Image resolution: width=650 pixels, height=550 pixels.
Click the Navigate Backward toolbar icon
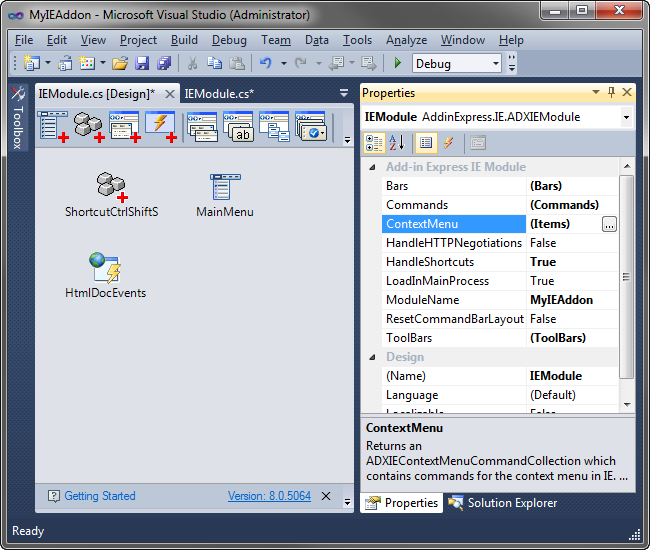pyautogui.click(x=337, y=63)
